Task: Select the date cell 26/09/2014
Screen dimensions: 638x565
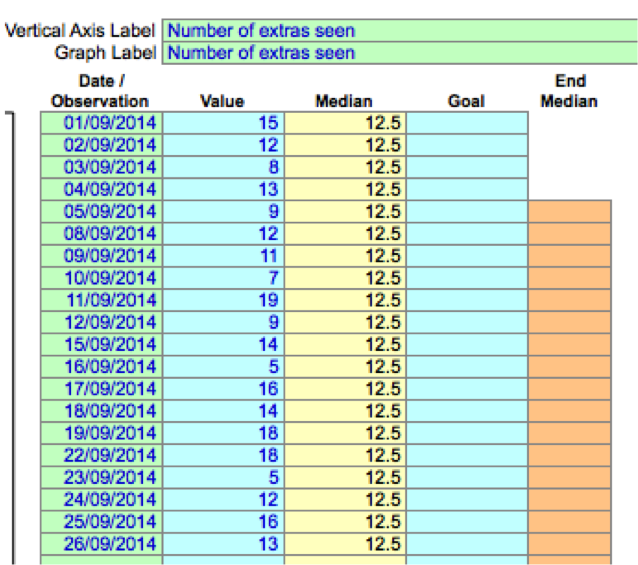Action: point(102,544)
